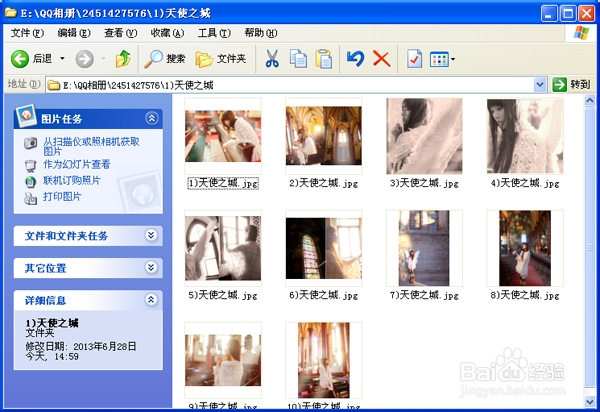
Task: Maximize the Explorer window
Action: (568, 14)
